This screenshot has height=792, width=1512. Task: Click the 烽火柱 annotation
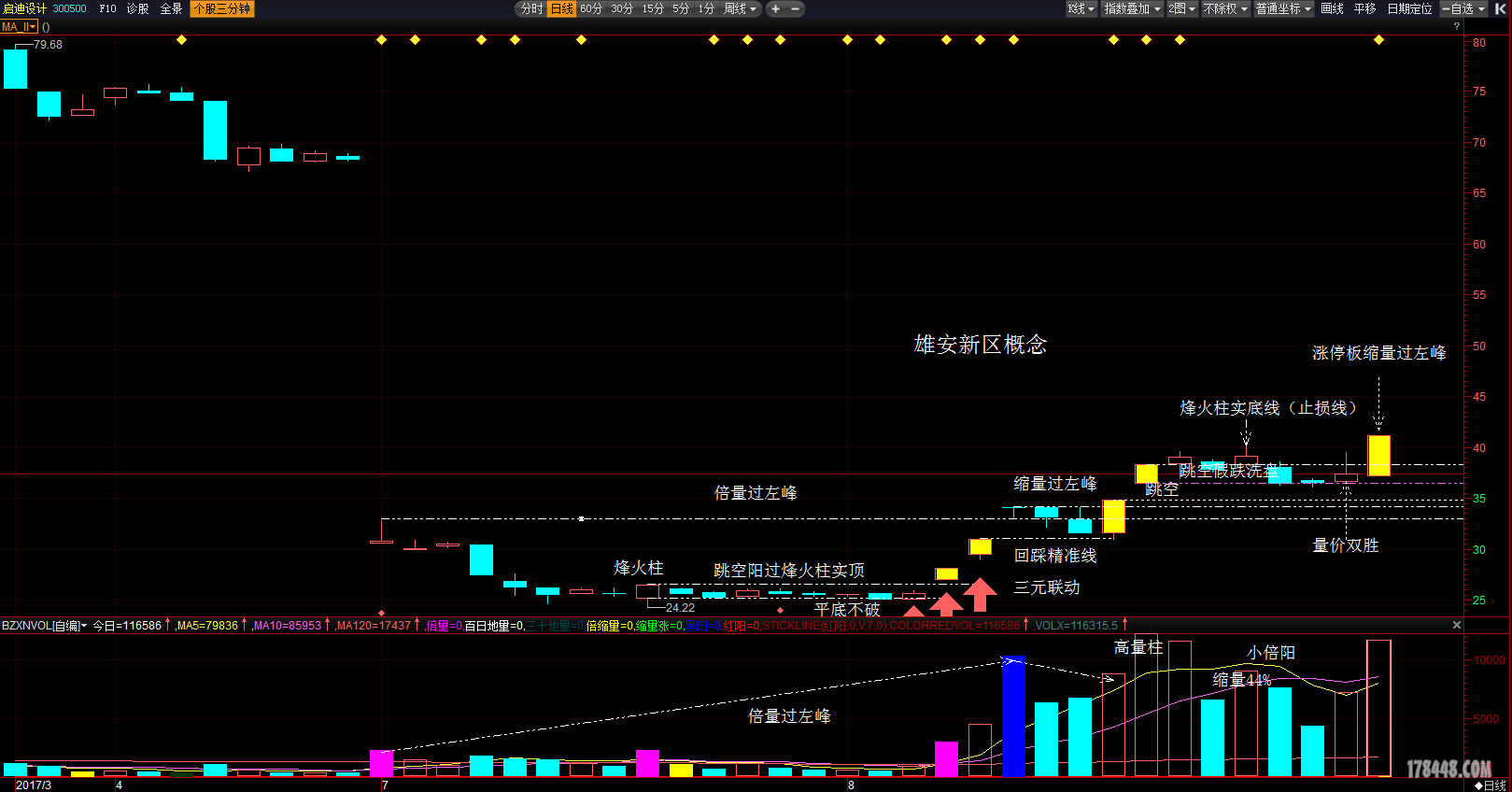pyautogui.click(x=639, y=568)
